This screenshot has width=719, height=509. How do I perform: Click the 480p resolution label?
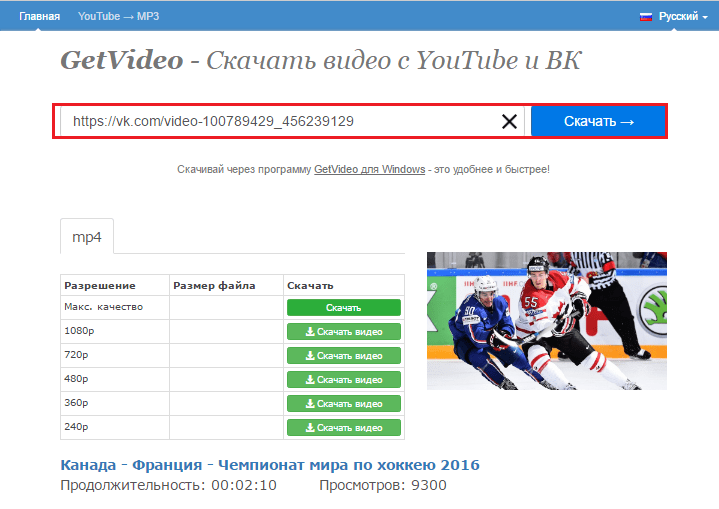[76, 379]
